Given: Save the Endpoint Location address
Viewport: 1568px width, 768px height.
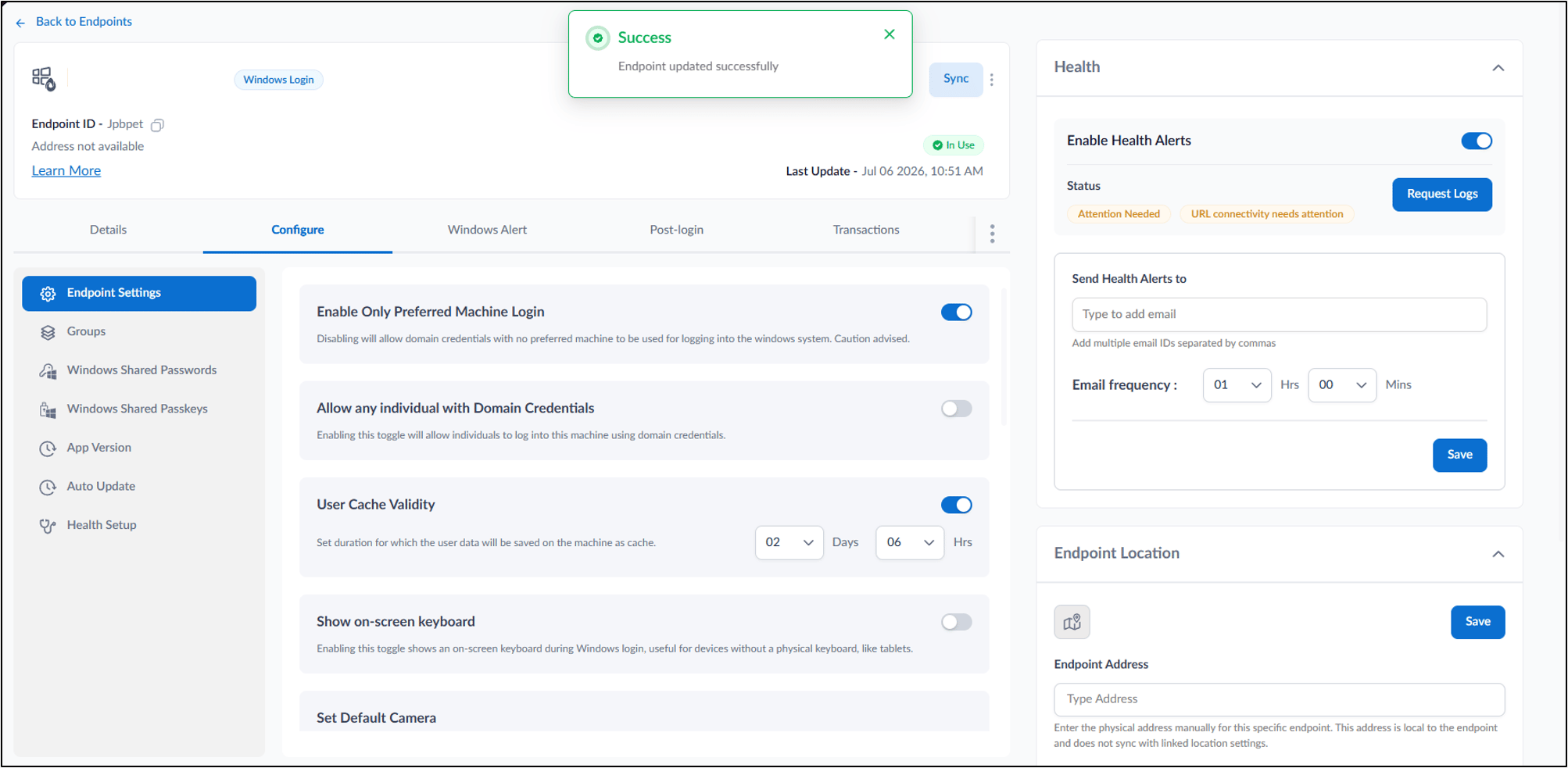Looking at the screenshot, I should (x=1477, y=622).
